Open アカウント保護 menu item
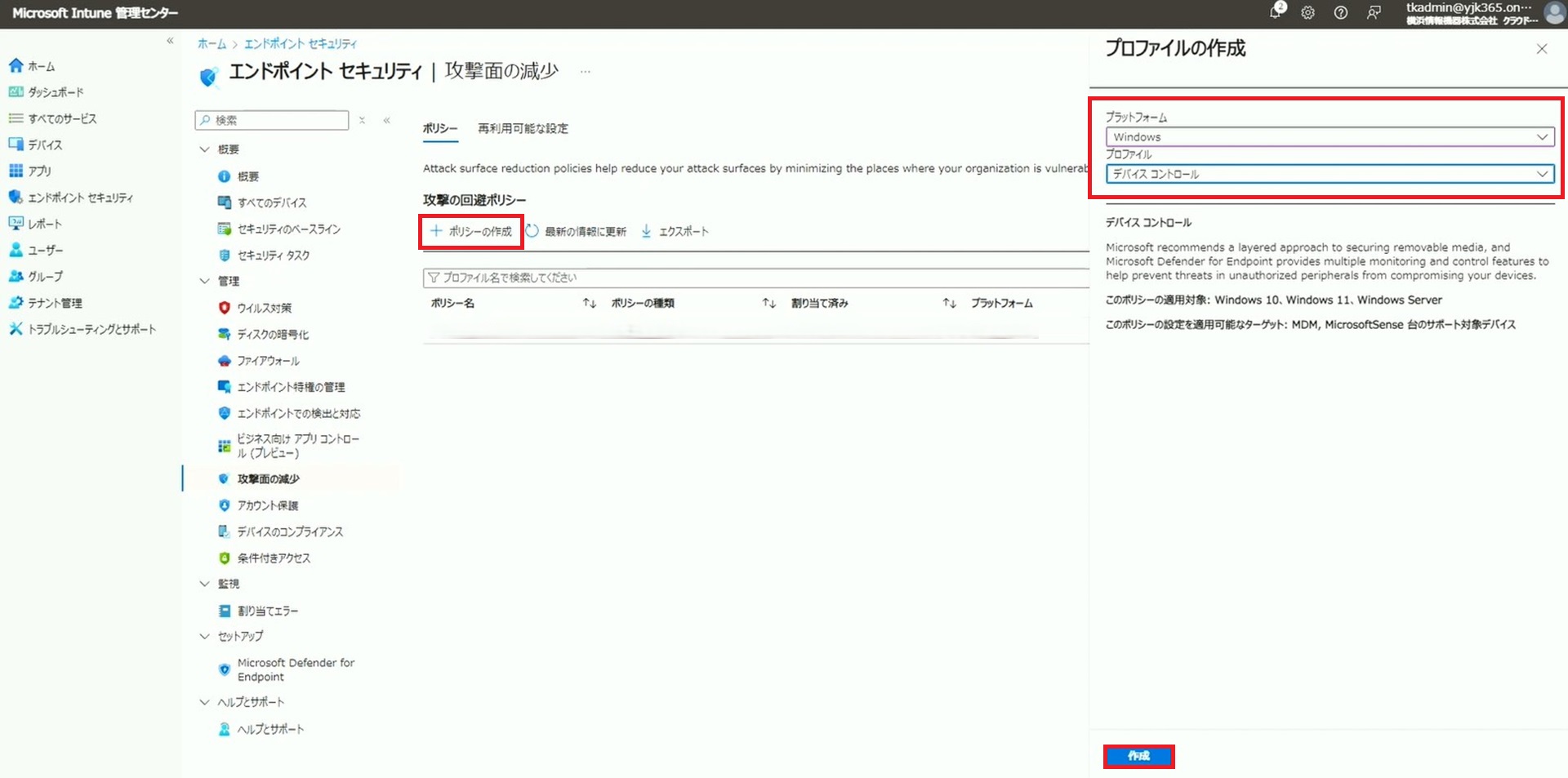Viewport: 1568px width, 778px height. click(x=267, y=505)
